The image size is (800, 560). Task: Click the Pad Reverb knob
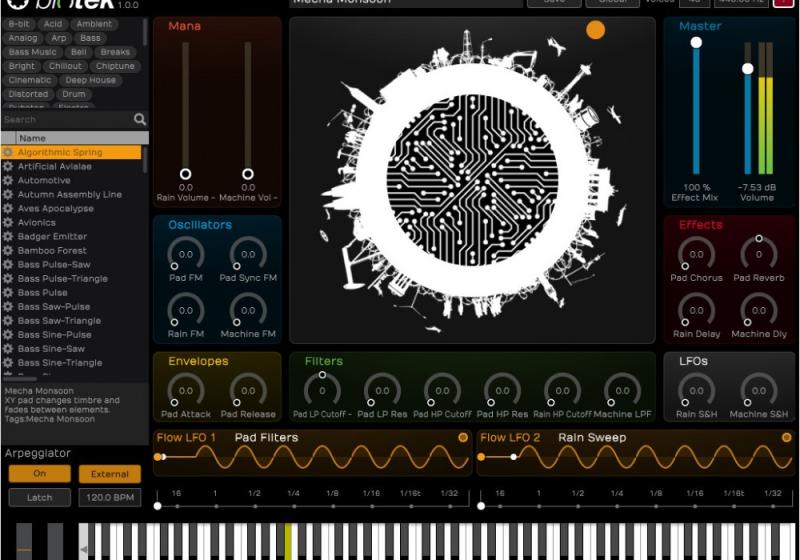point(759,254)
